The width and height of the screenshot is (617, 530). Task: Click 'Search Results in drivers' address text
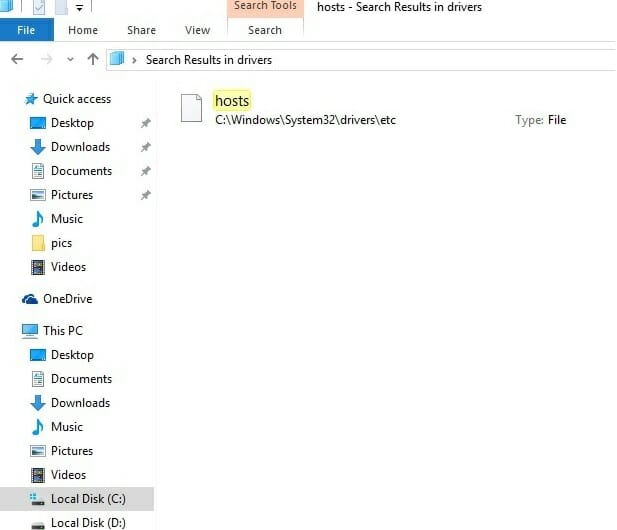(x=209, y=60)
